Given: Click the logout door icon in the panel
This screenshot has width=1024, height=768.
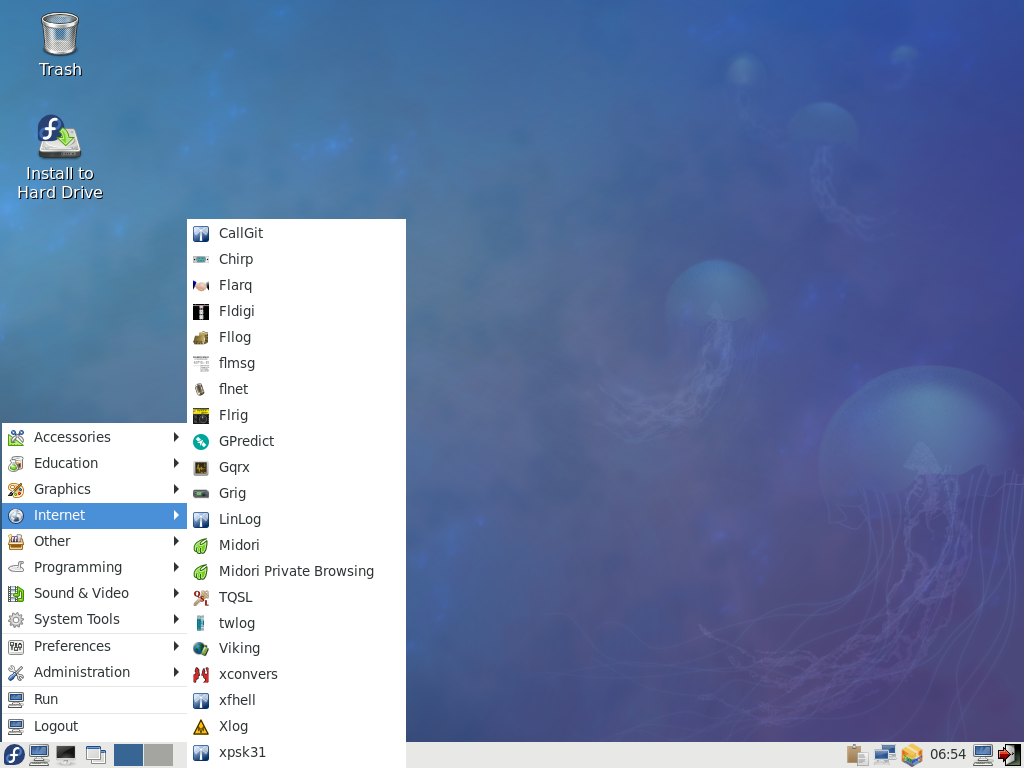Looking at the screenshot, I should (x=1010, y=755).
